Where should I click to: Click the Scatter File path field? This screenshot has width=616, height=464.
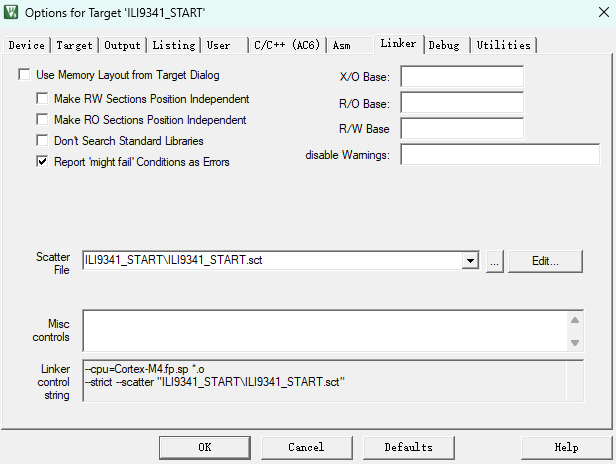pos(273,260)
